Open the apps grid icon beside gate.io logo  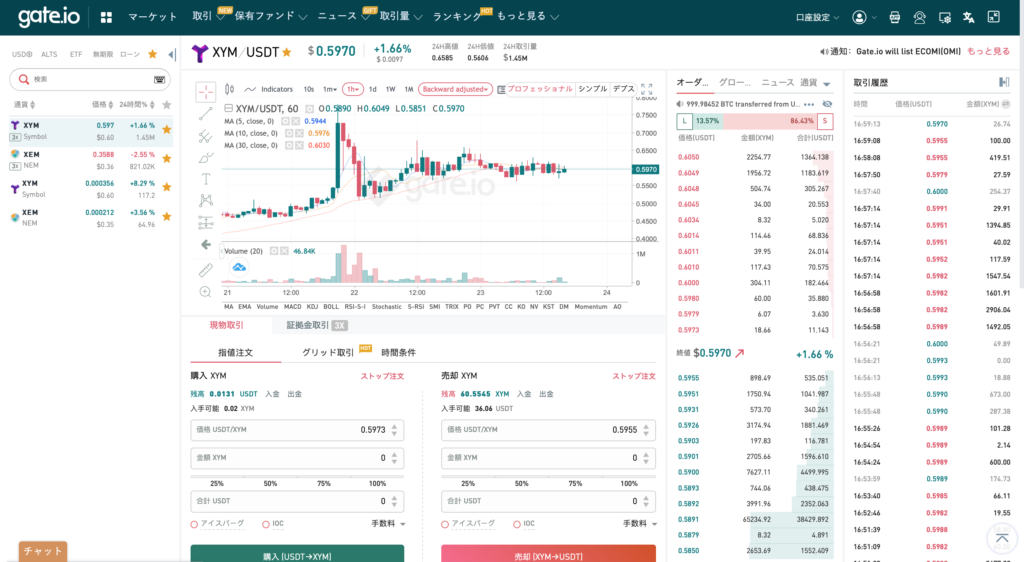click(x=107, y=17)
